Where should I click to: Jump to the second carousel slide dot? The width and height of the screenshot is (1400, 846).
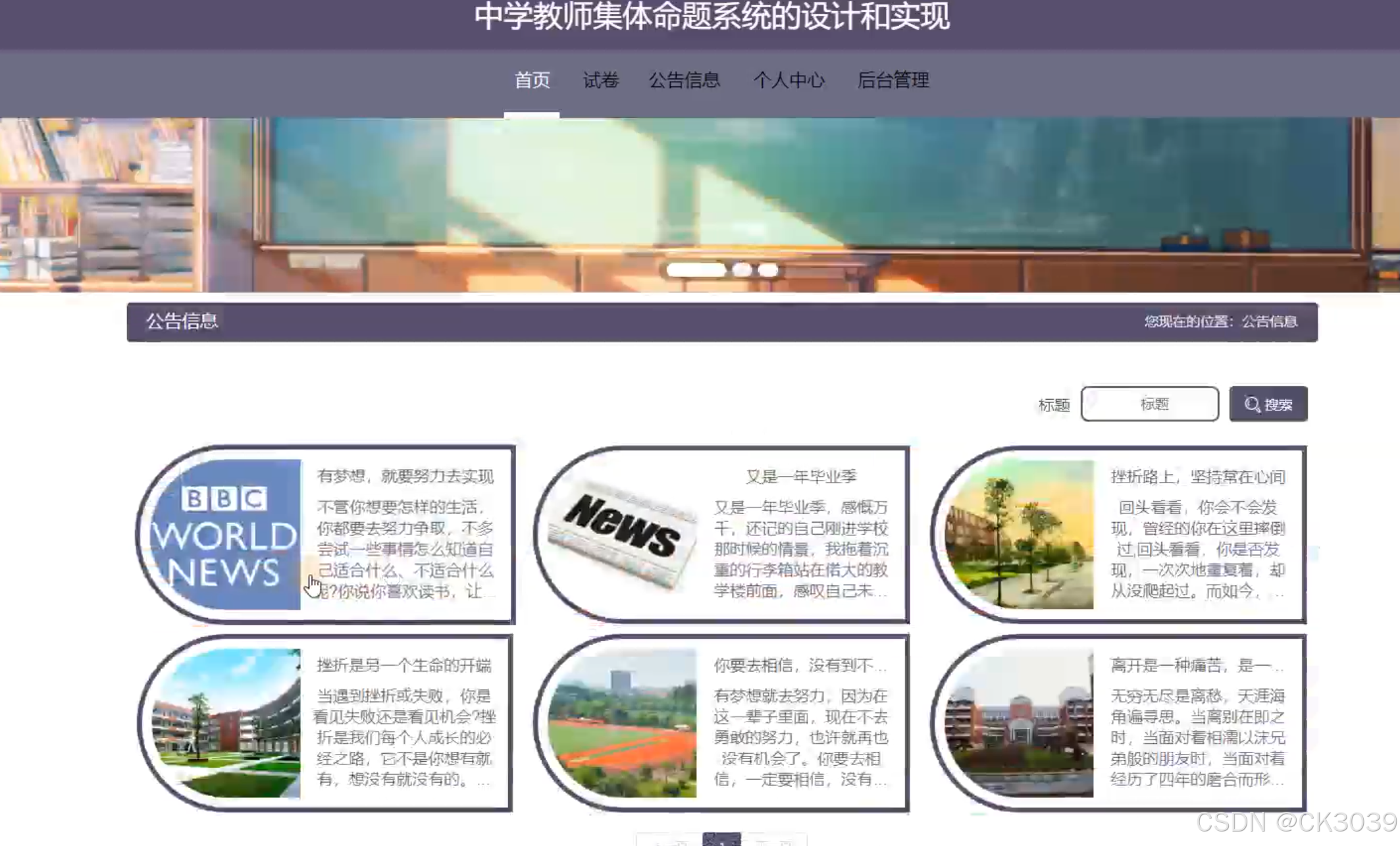[x=742, y=269]
